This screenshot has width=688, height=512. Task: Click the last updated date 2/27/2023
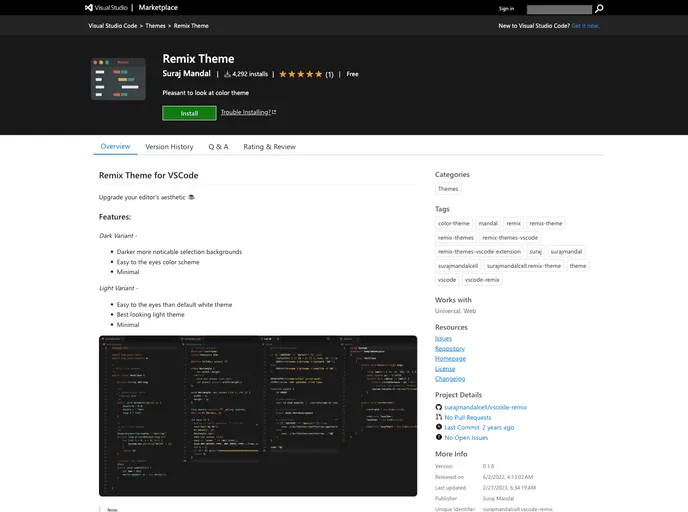tap(509, 487)
